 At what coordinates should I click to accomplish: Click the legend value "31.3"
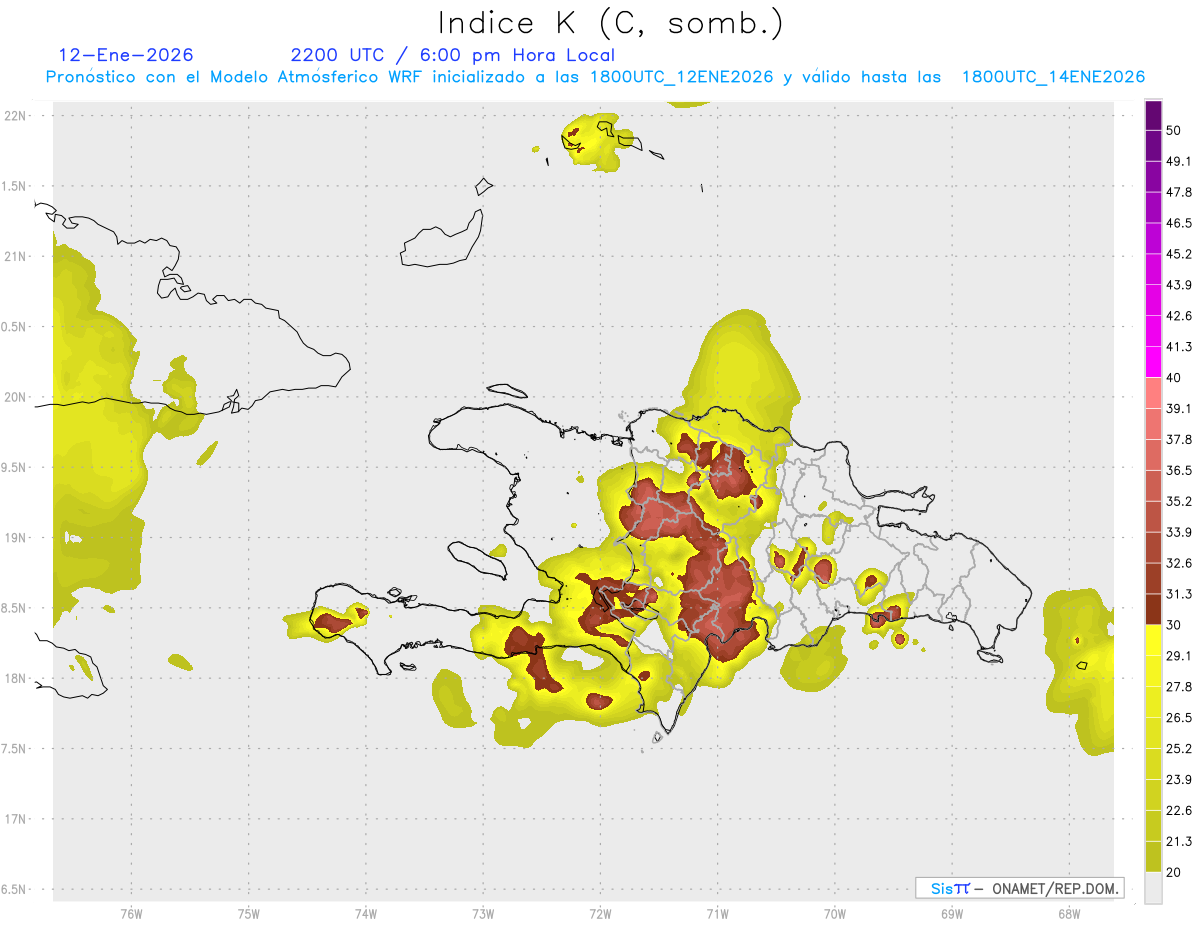1179,594
